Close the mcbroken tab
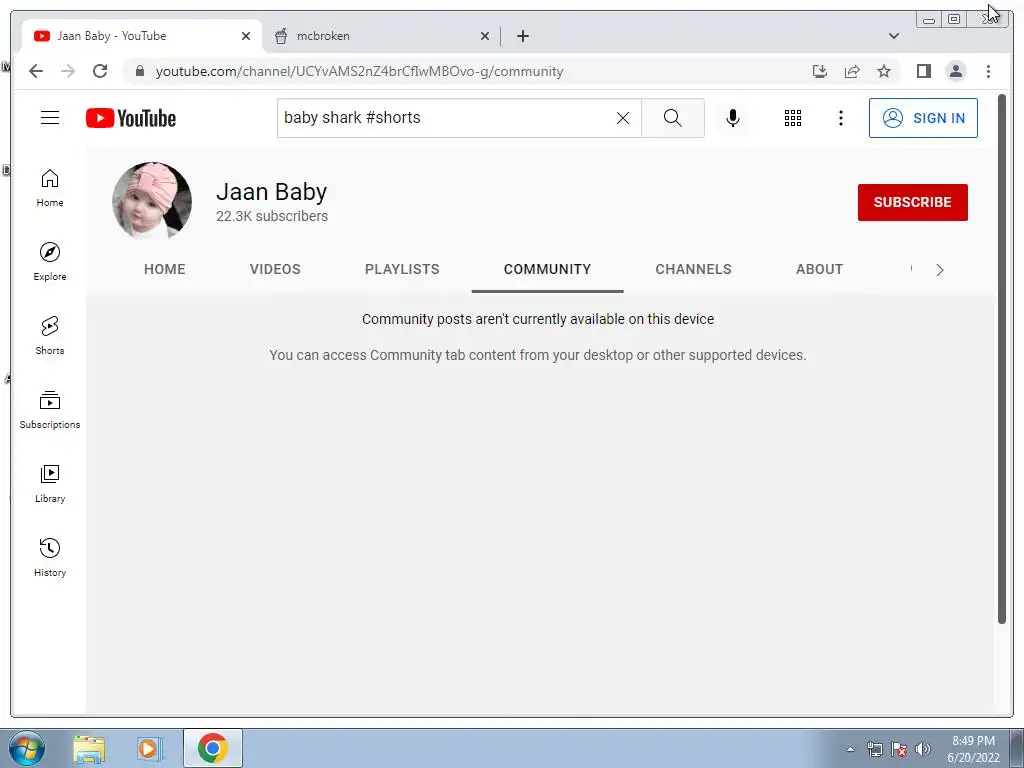The height and width of the screenshot is (768, 1024). point(485,36)
